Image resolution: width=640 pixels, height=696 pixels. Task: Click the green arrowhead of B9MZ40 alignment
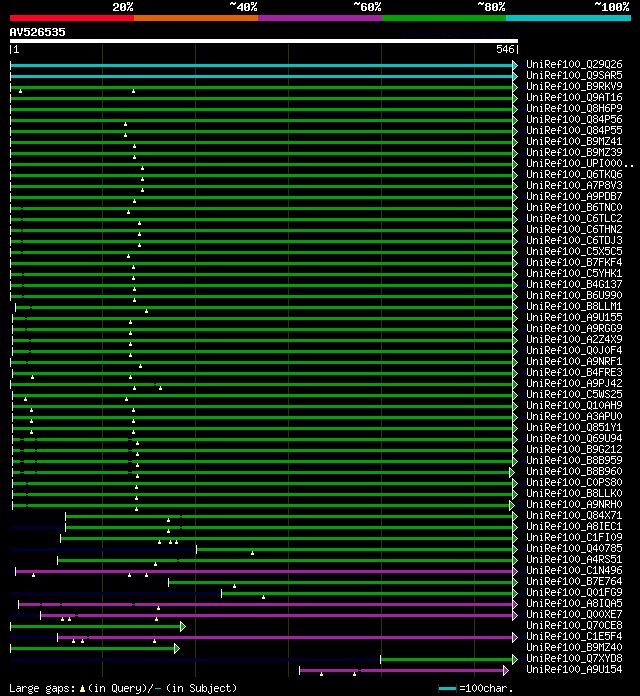click(x=177, y=649)
